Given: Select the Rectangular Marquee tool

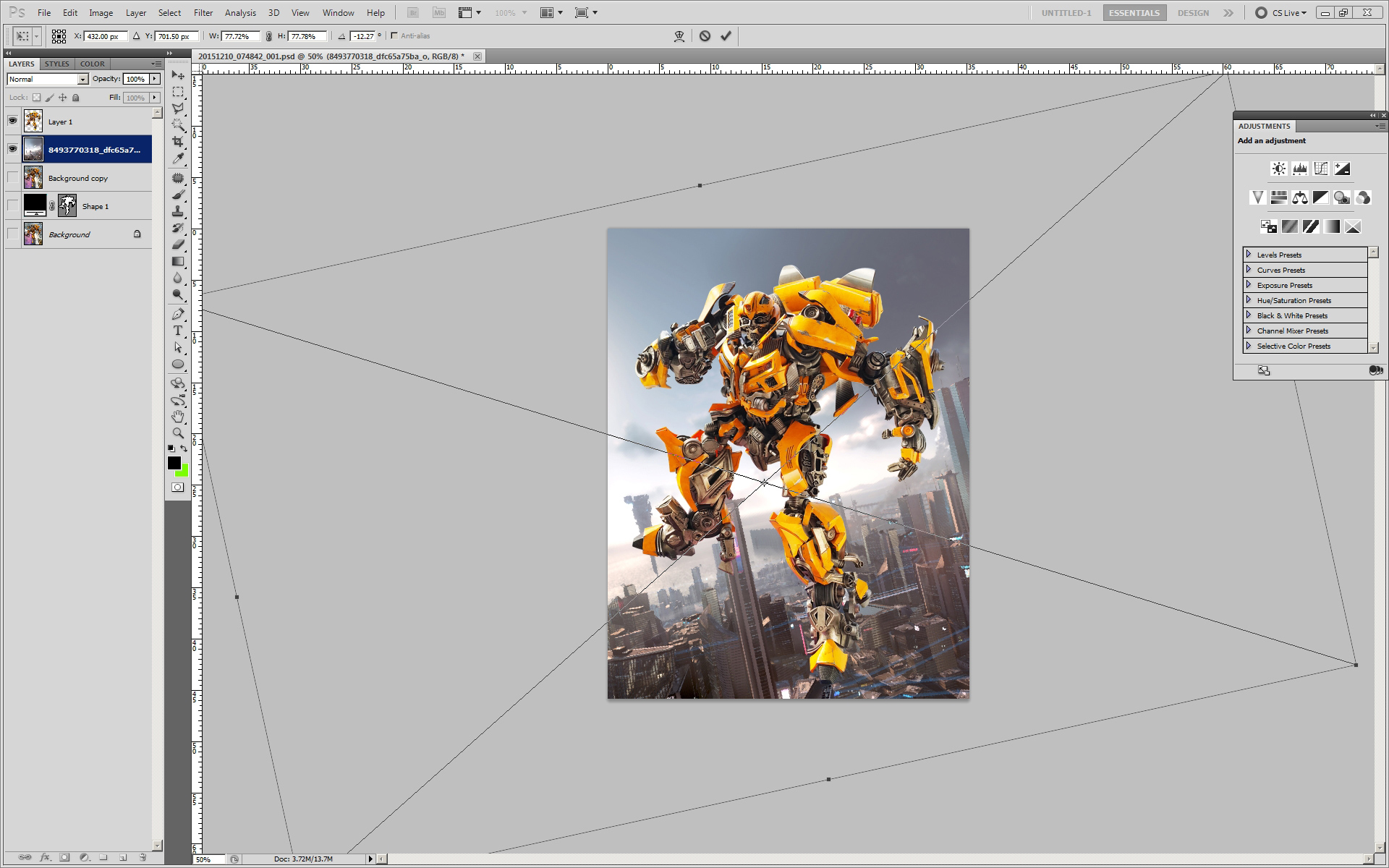Looking at the screenshot, I should tap(178, 92).
